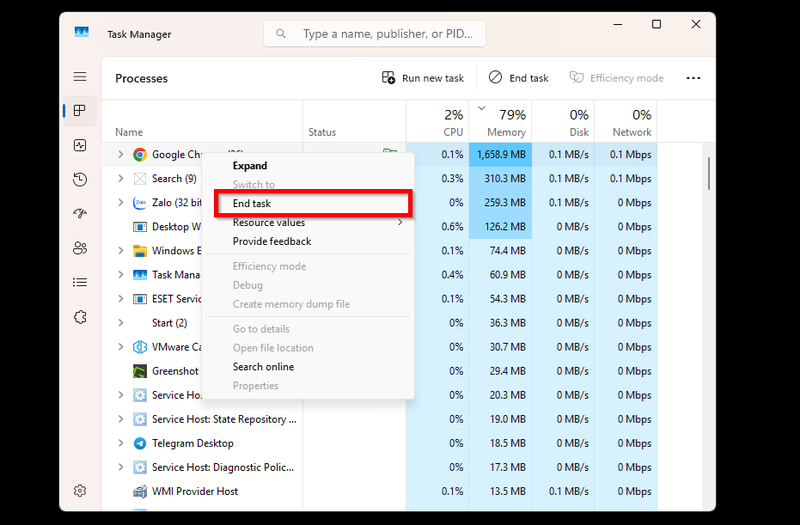Select the Greenshot process row
The width and height of the screenshot is (800, 525).
(x=379, y=371)
